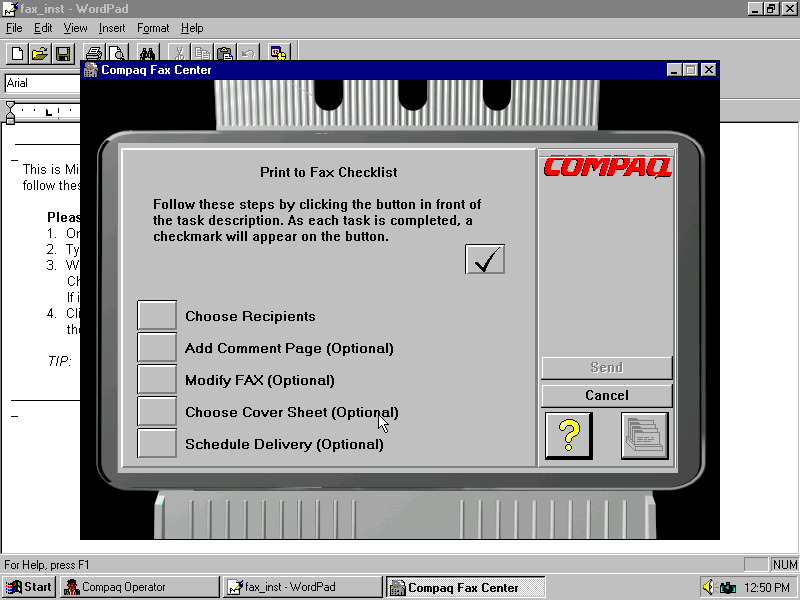Click the fax tray icon beside the clock

(728, 588)
